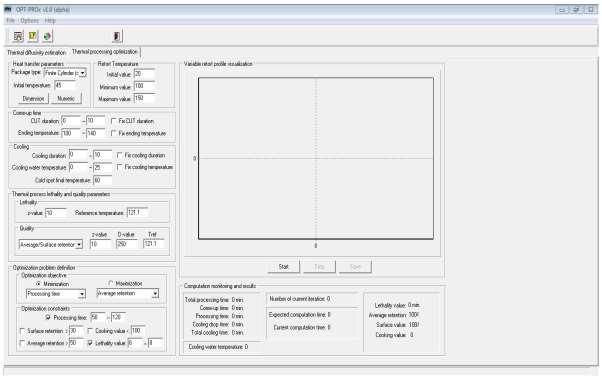This screenshot has width=602, height=380.
Task: Click the Start button
Action: pyautogui.click(x=284, y=267)
